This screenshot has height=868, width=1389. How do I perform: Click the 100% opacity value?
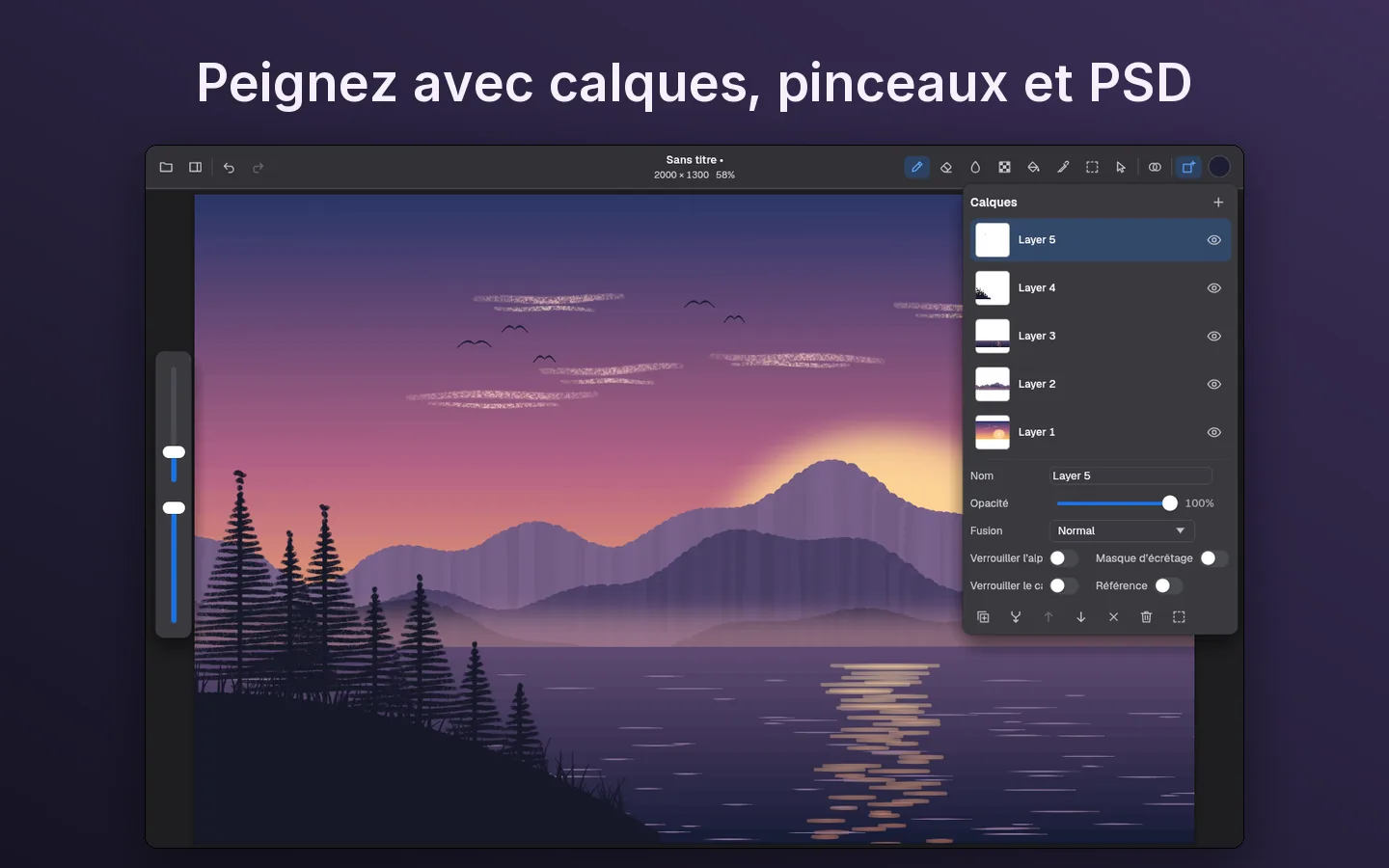(1199, 503)
